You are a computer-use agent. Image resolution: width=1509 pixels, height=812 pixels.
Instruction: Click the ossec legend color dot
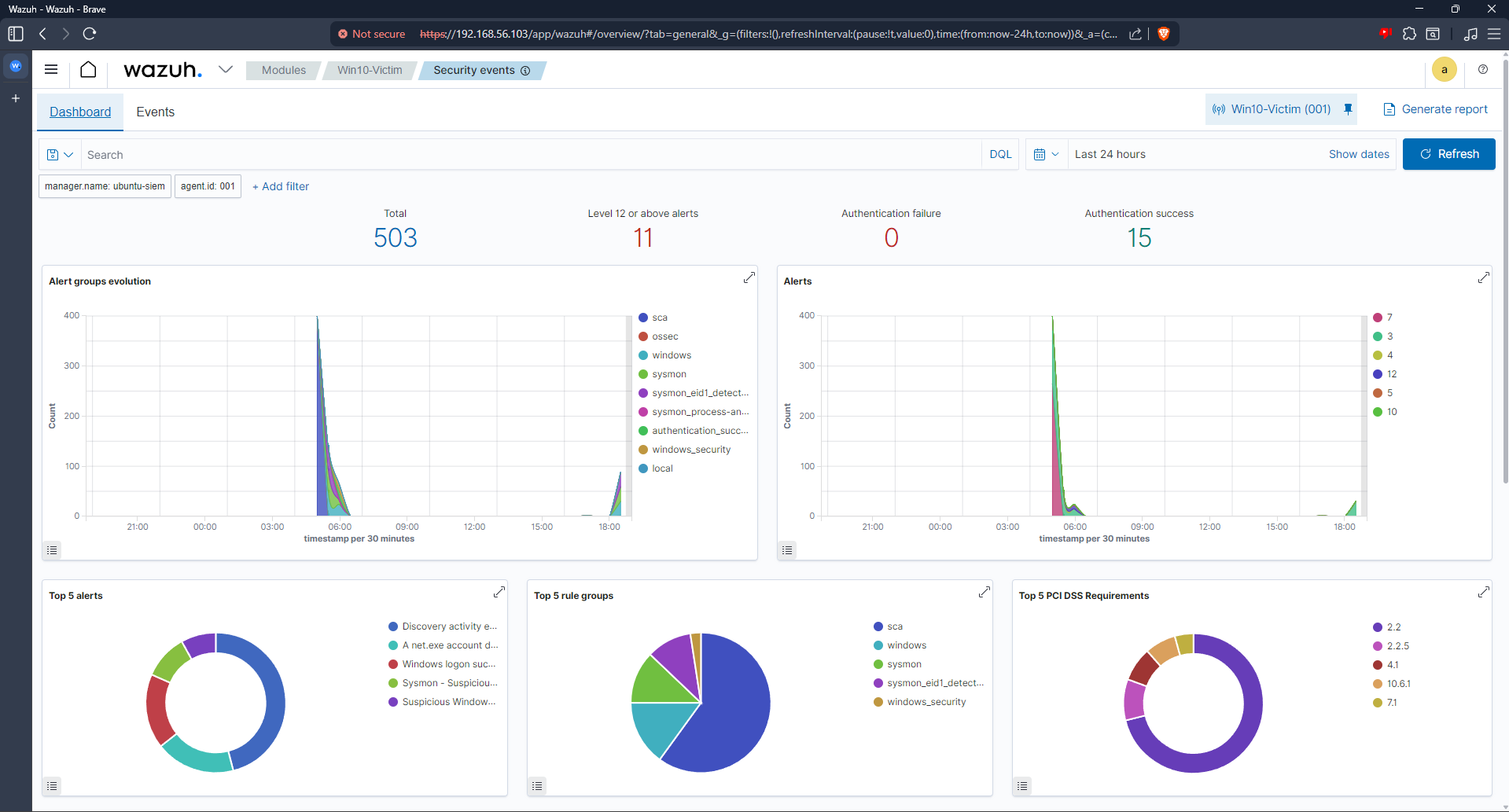coord(643,336)
